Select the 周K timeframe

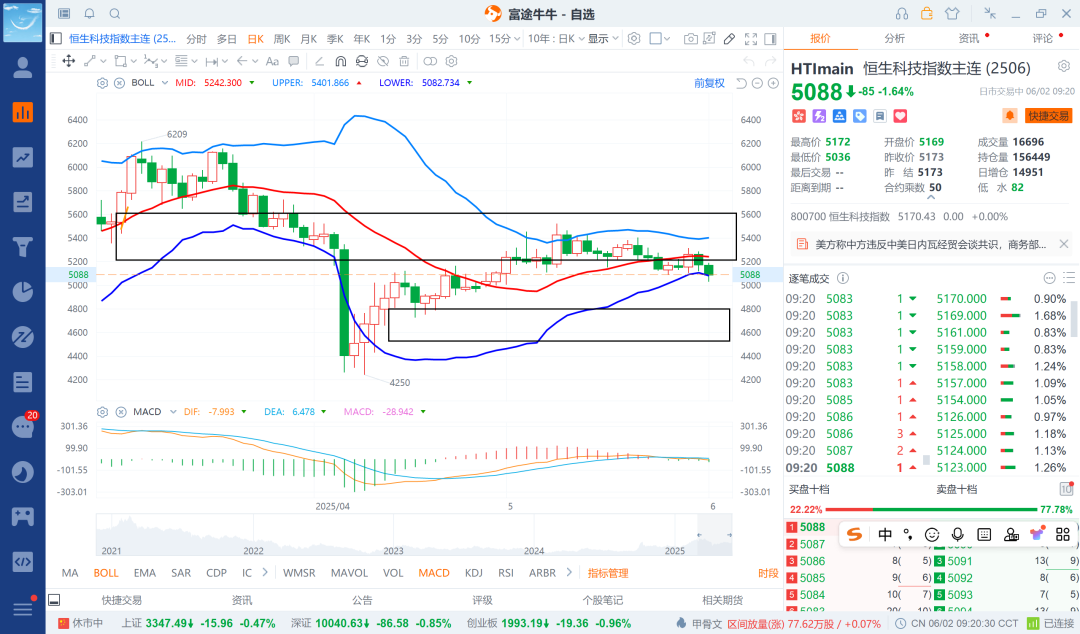click(282, 39)
